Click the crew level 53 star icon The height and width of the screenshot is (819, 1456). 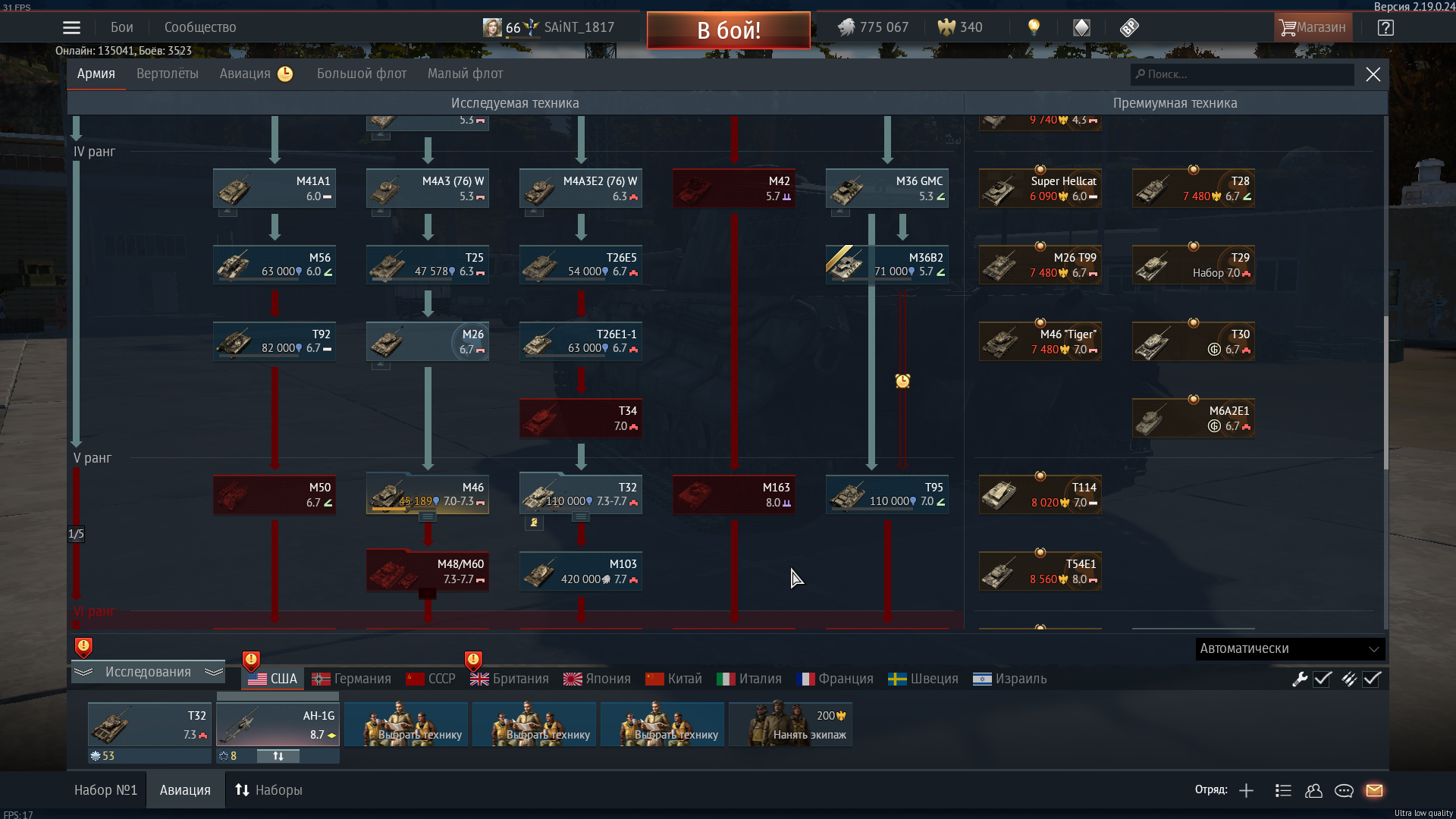point(96,756)
